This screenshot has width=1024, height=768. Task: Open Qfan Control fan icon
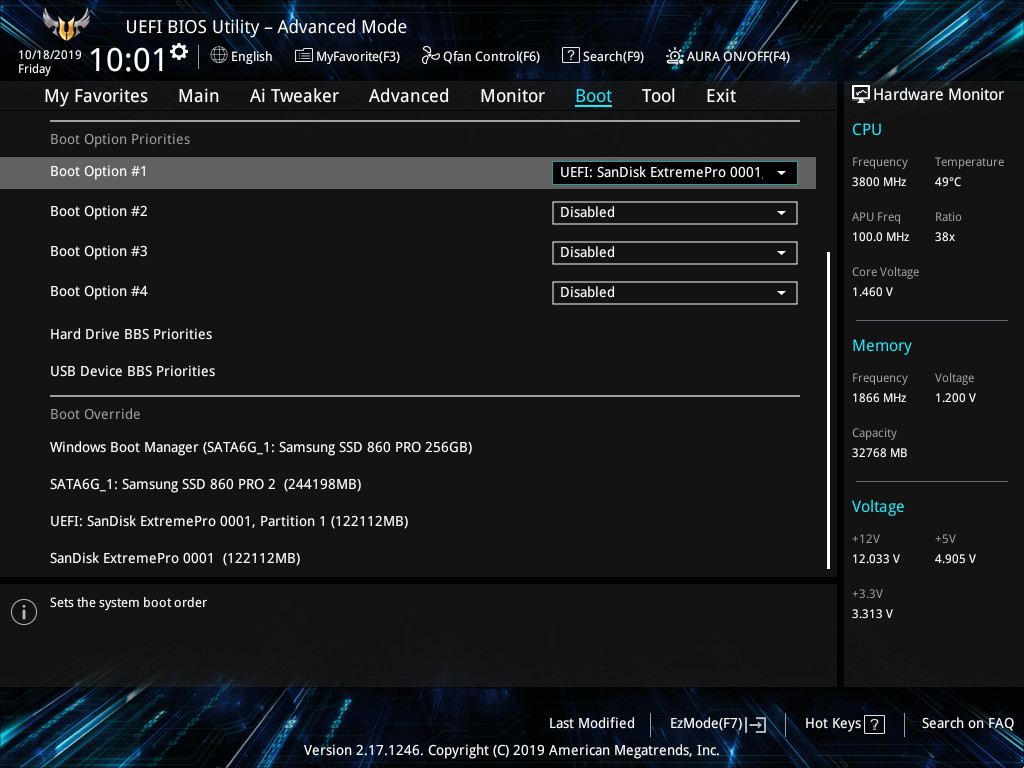430,56
